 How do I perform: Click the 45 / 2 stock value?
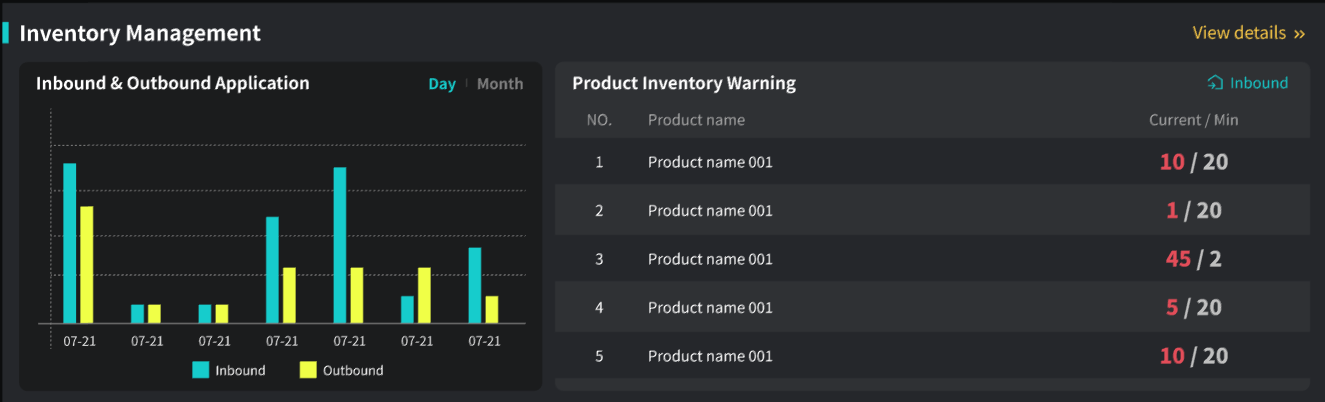(x=1193, y=259)
